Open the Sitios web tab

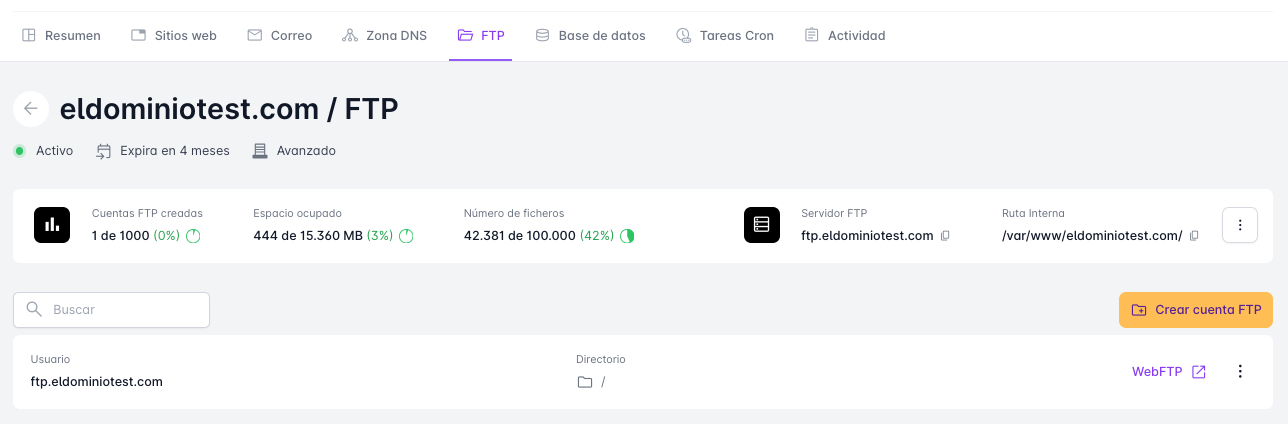click(x=174, y=35)
